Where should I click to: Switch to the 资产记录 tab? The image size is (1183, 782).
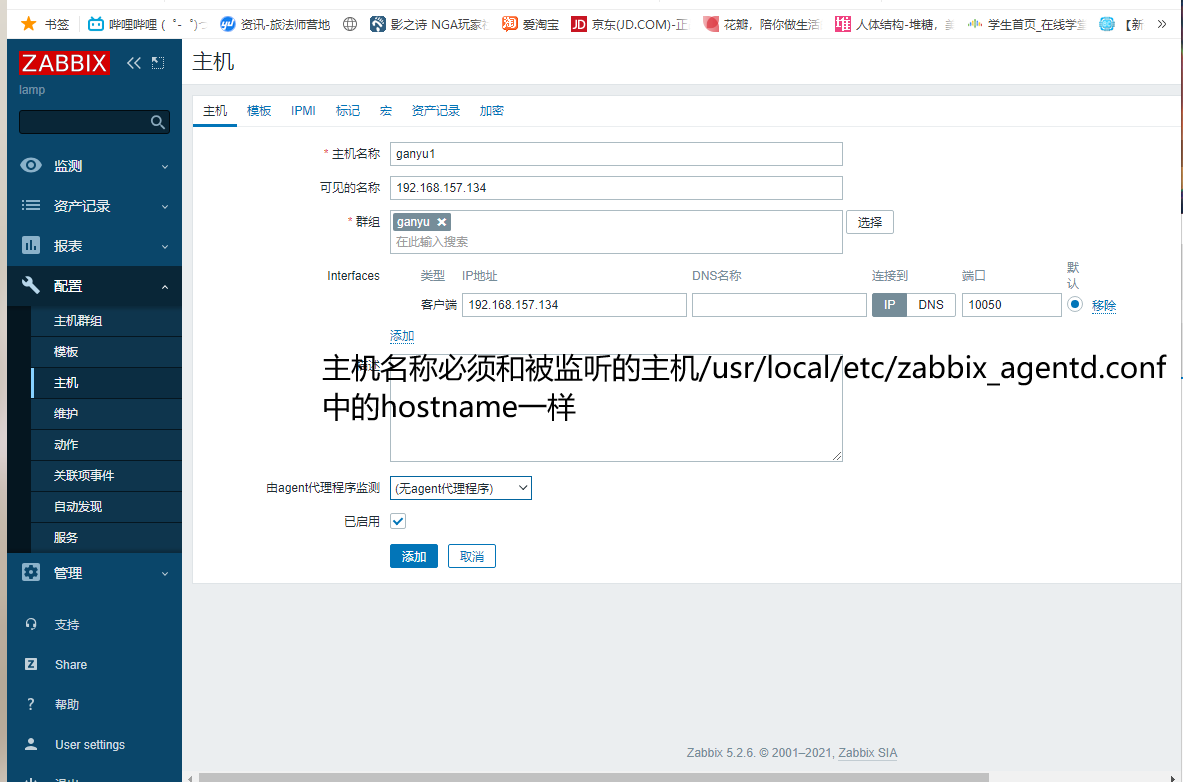pyautogui.click(x=435, y=111)
